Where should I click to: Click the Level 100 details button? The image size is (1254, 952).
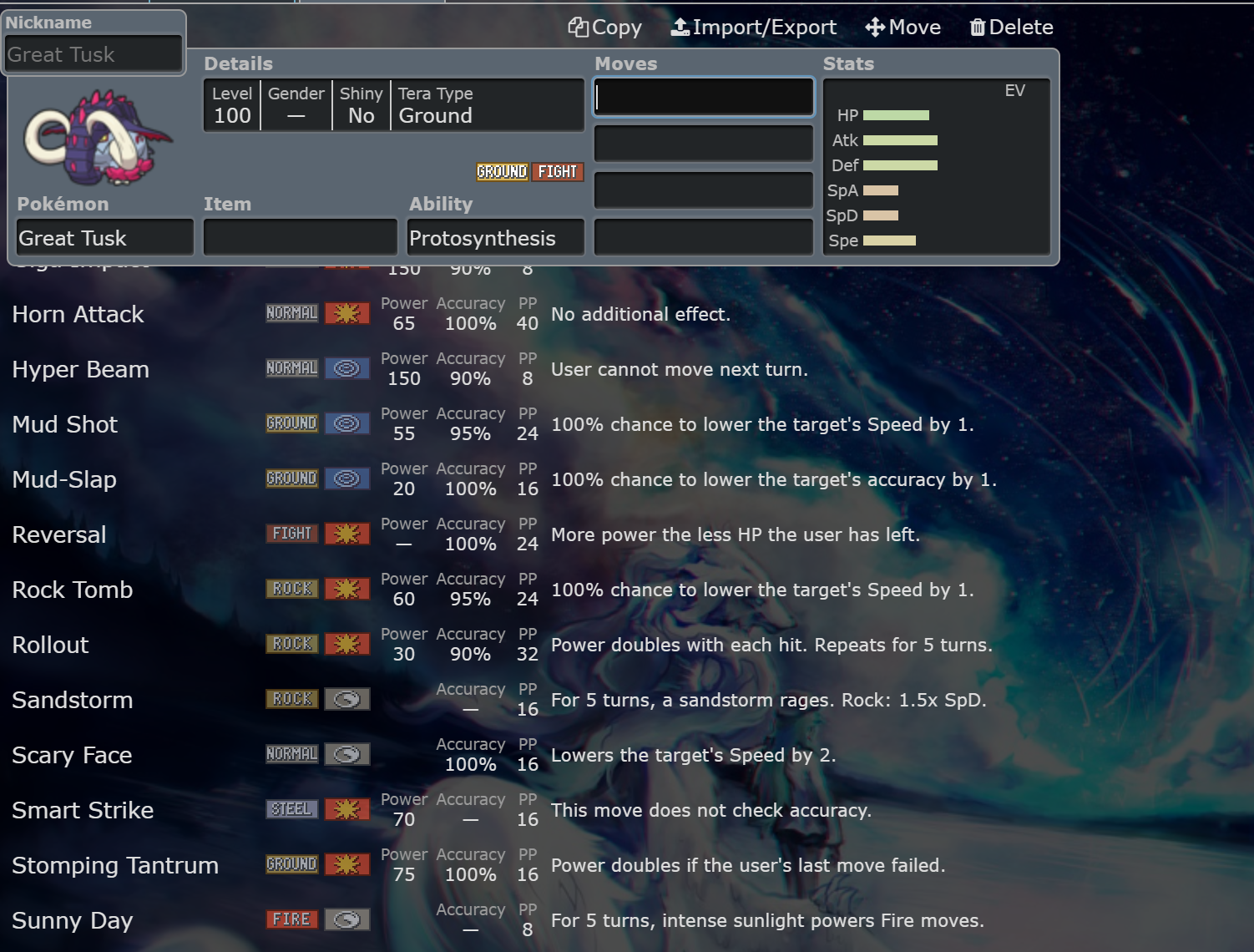tap(231, 106)
